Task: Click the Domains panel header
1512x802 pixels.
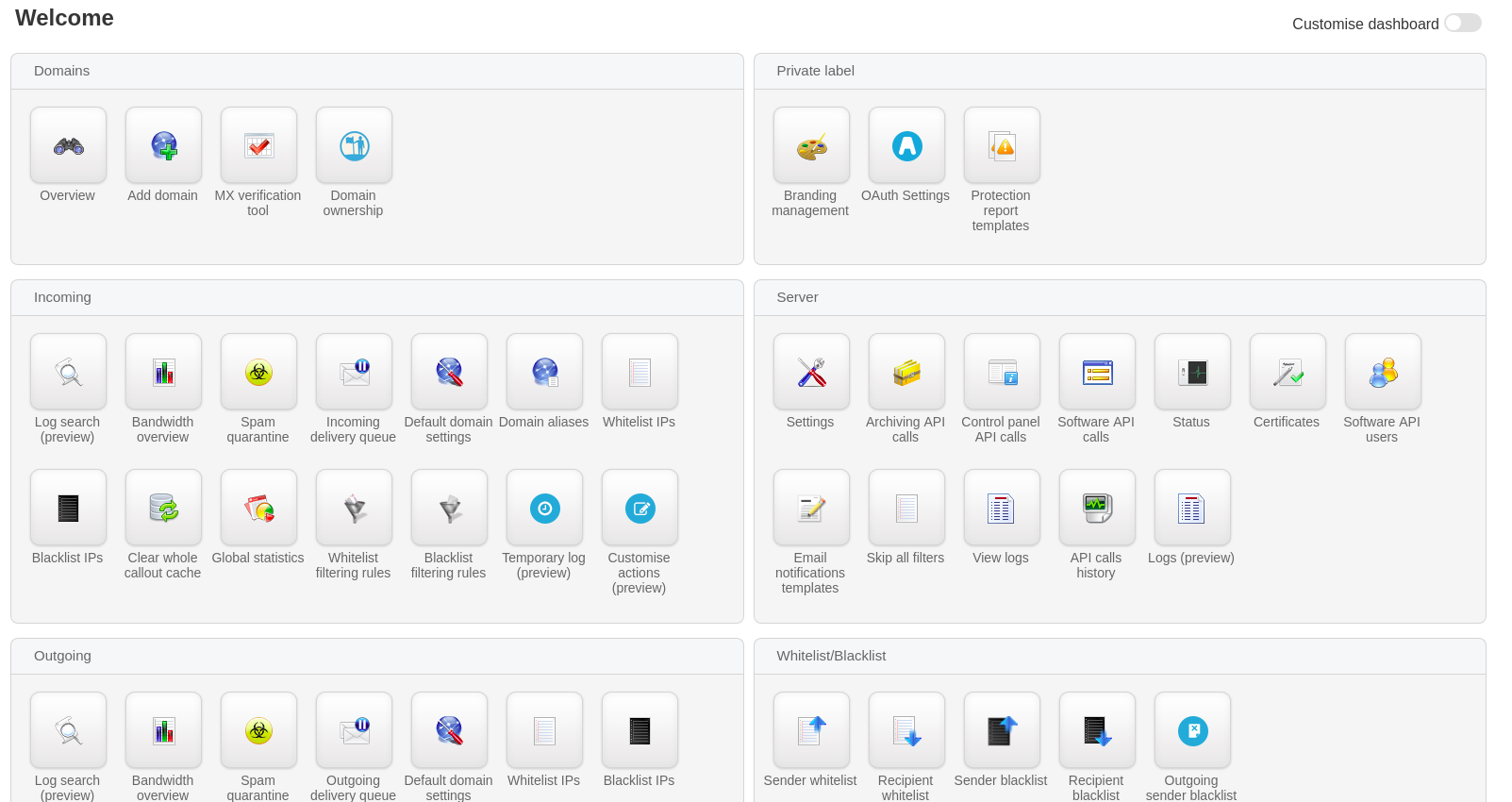Action: coord(377,71)
